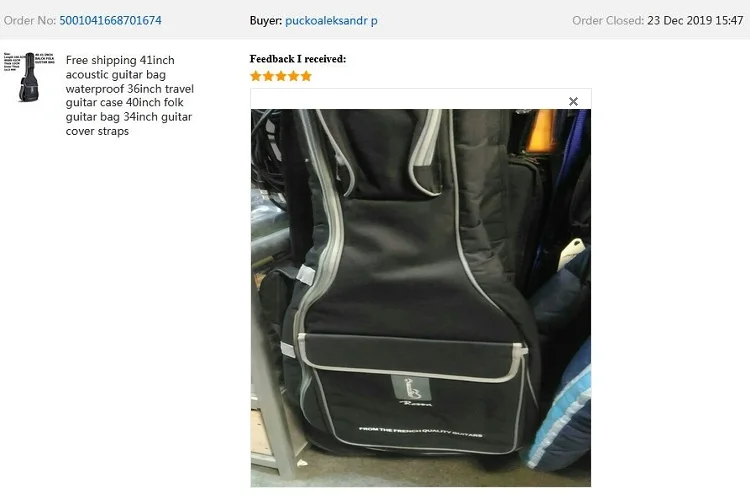Click the front pocket flap in the photo
Viewport: 750px width, 501px height.
click(413, 358)
